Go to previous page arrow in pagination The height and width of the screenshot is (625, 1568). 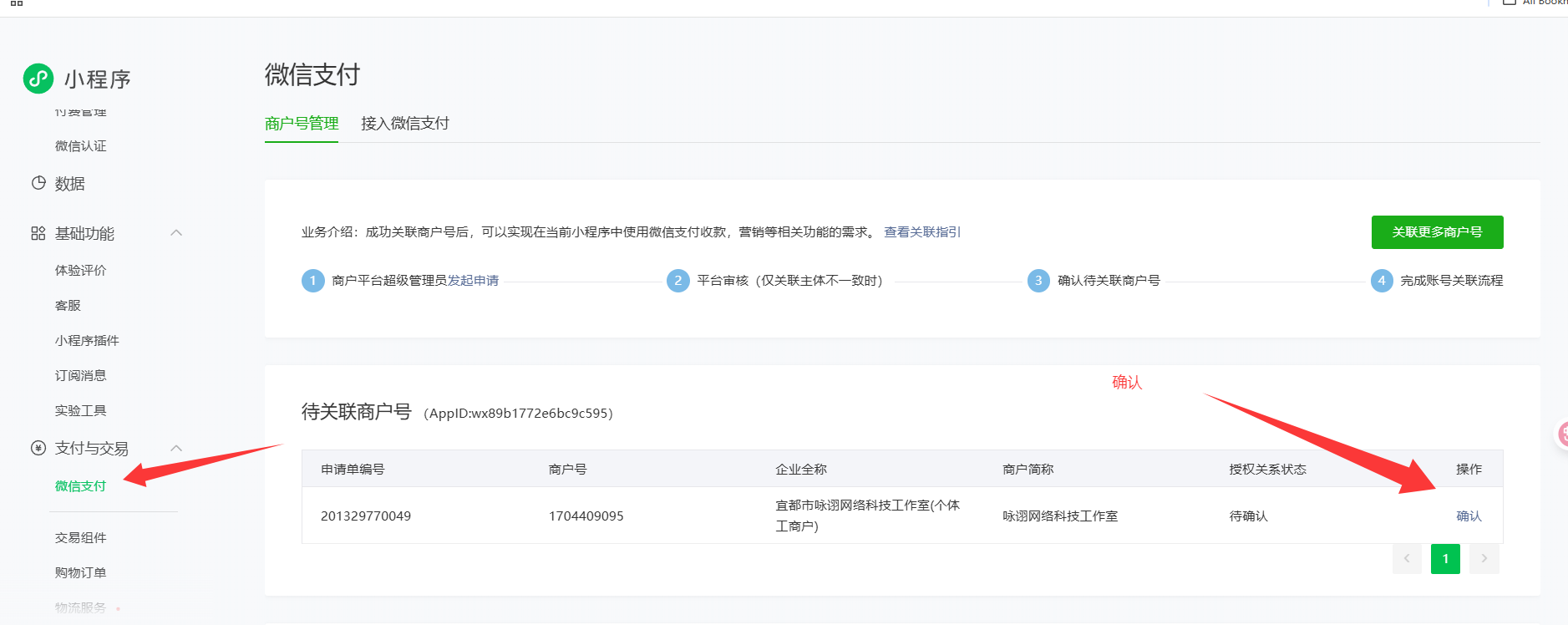[1407, 559]
